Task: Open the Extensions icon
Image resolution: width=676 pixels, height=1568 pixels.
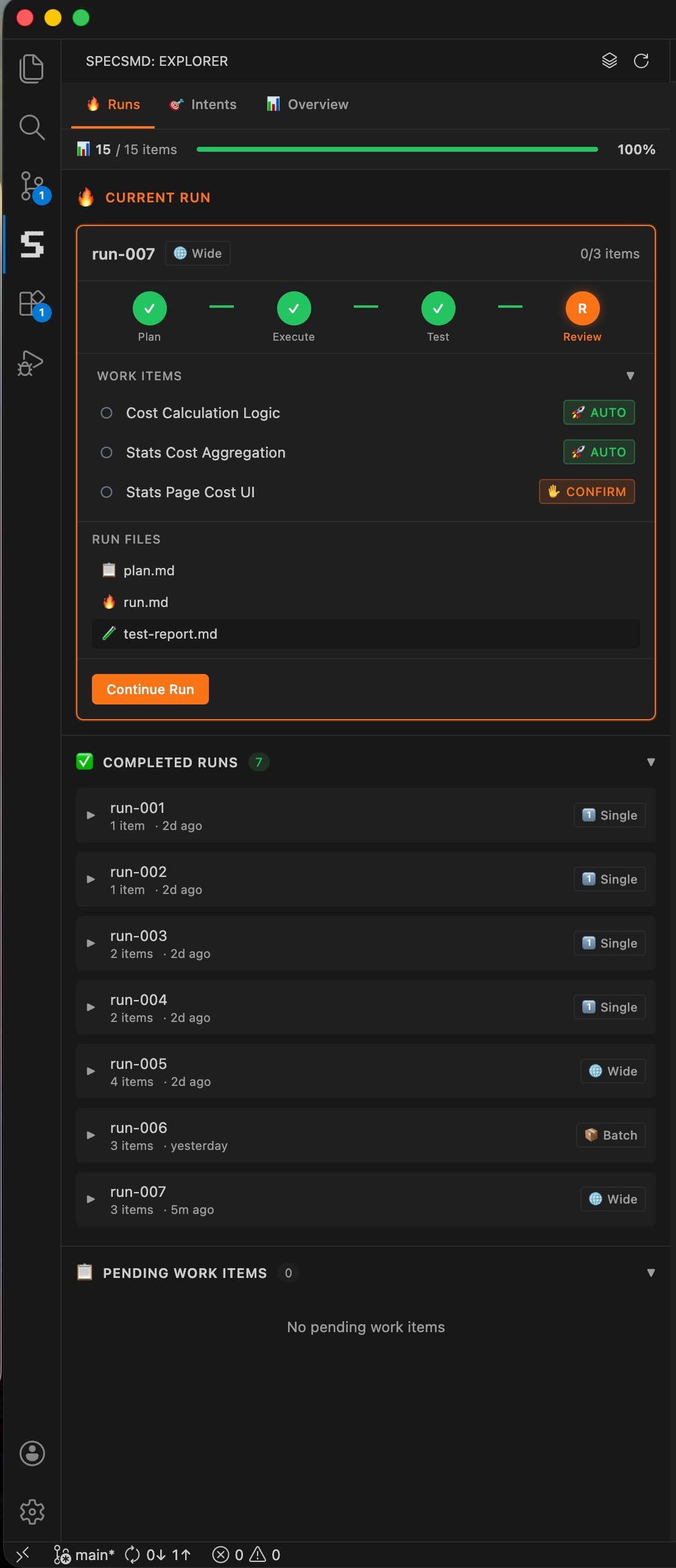Action: click(x=33, y=304)
